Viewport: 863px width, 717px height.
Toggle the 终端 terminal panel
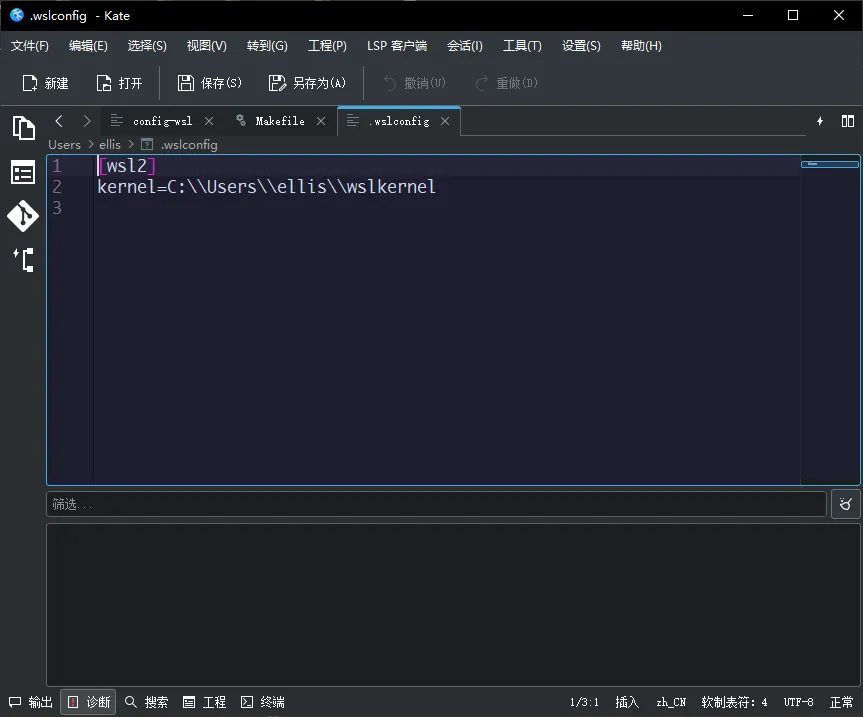(x=262, y=702)
